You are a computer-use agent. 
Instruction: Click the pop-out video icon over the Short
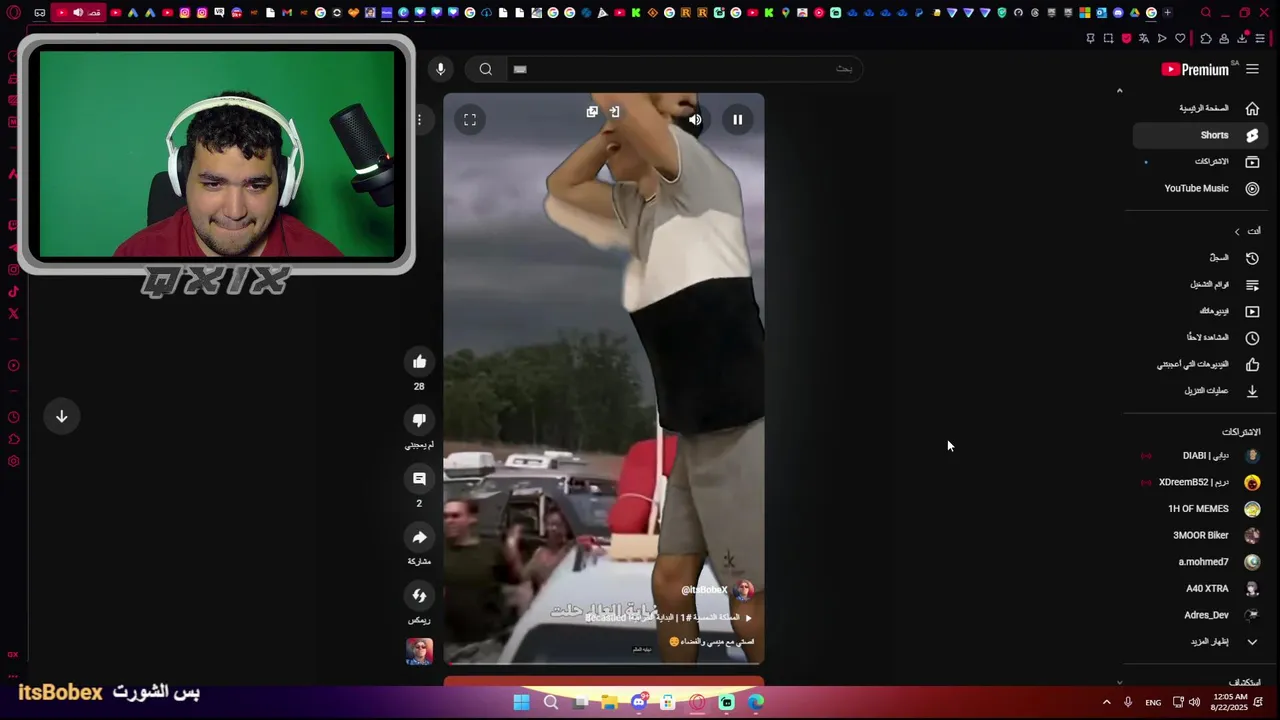592,112
